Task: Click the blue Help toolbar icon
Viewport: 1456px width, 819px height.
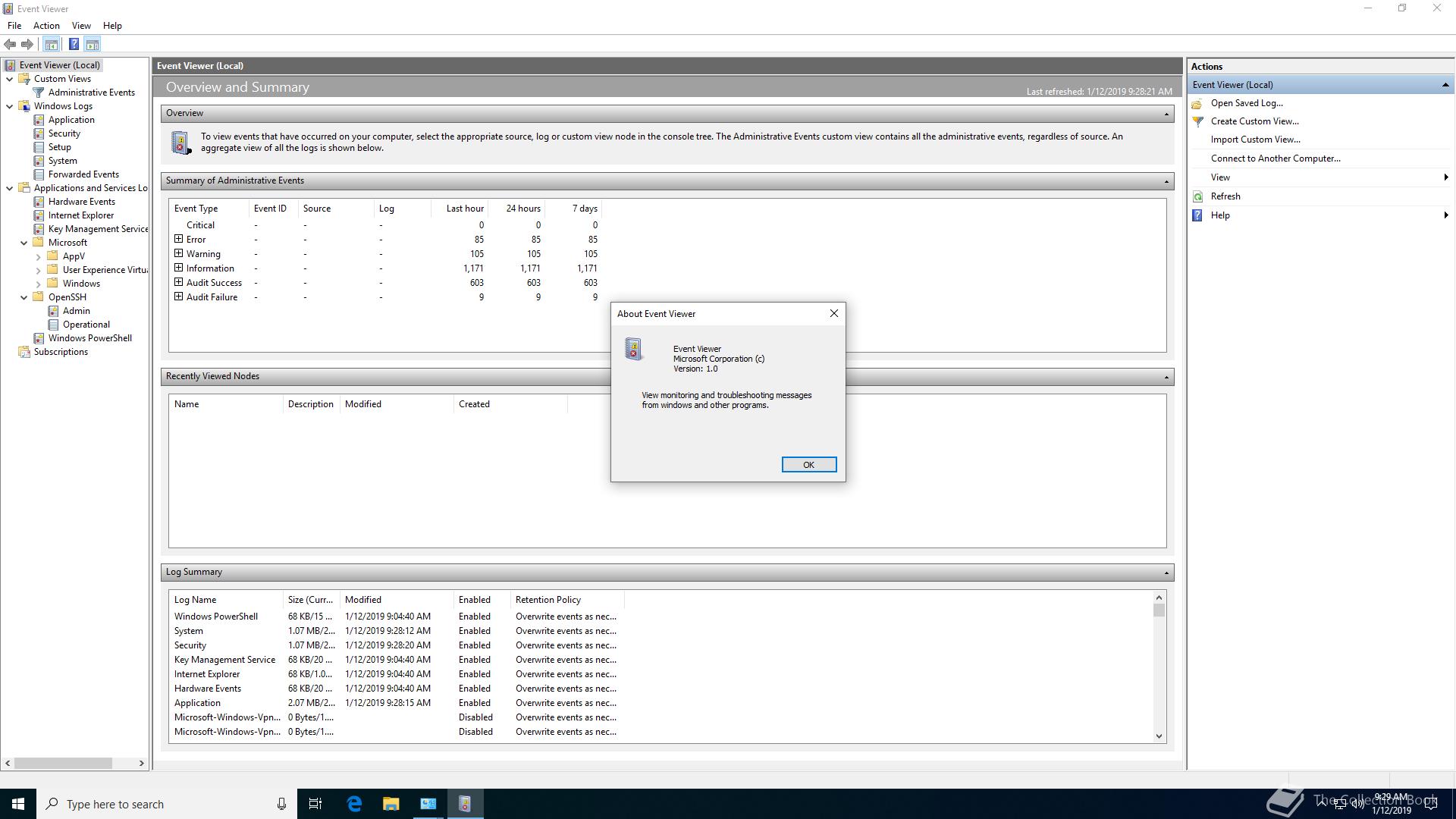Action: [74, 44]
